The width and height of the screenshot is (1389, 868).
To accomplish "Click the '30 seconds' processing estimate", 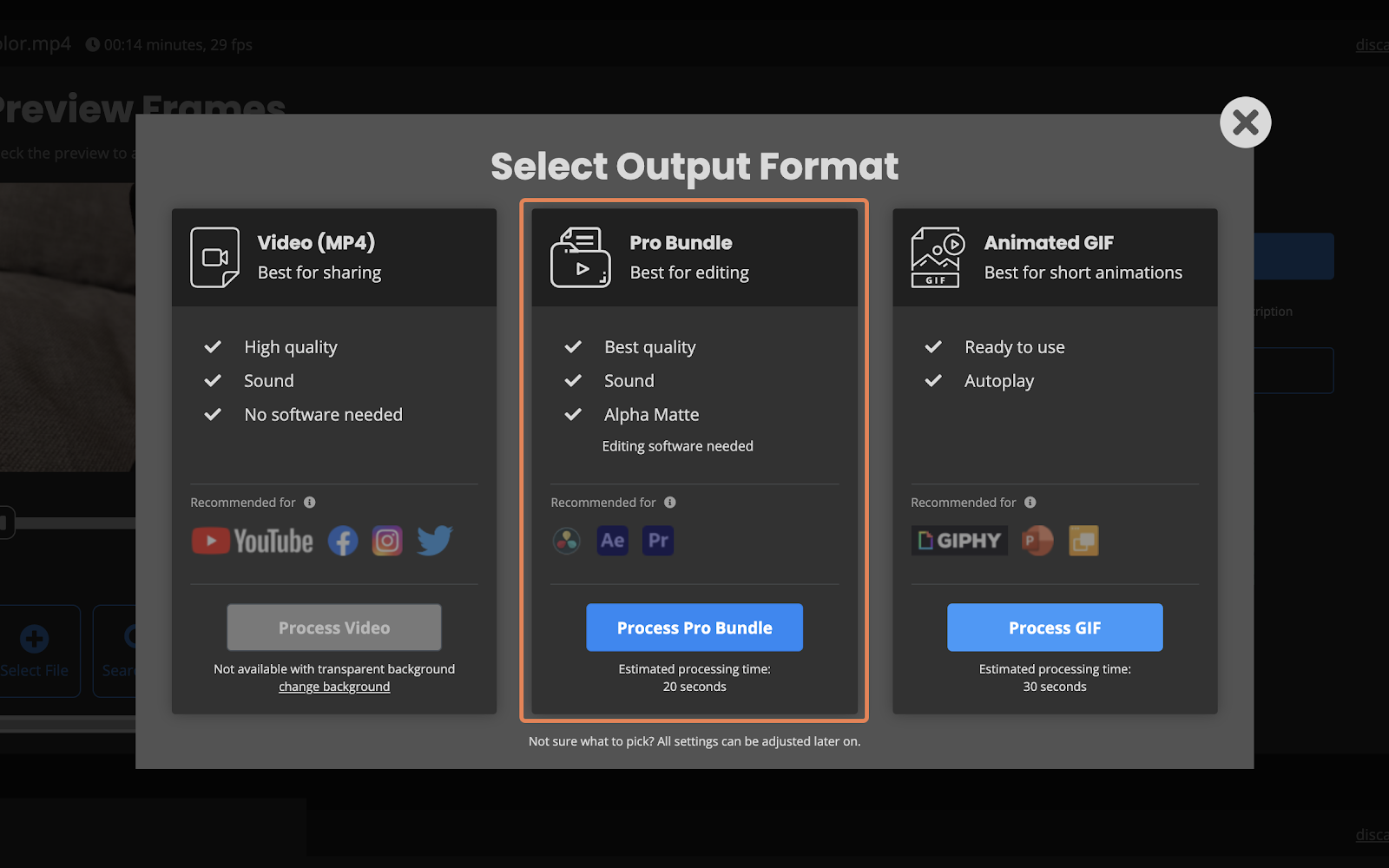I will click(1055, 687).
